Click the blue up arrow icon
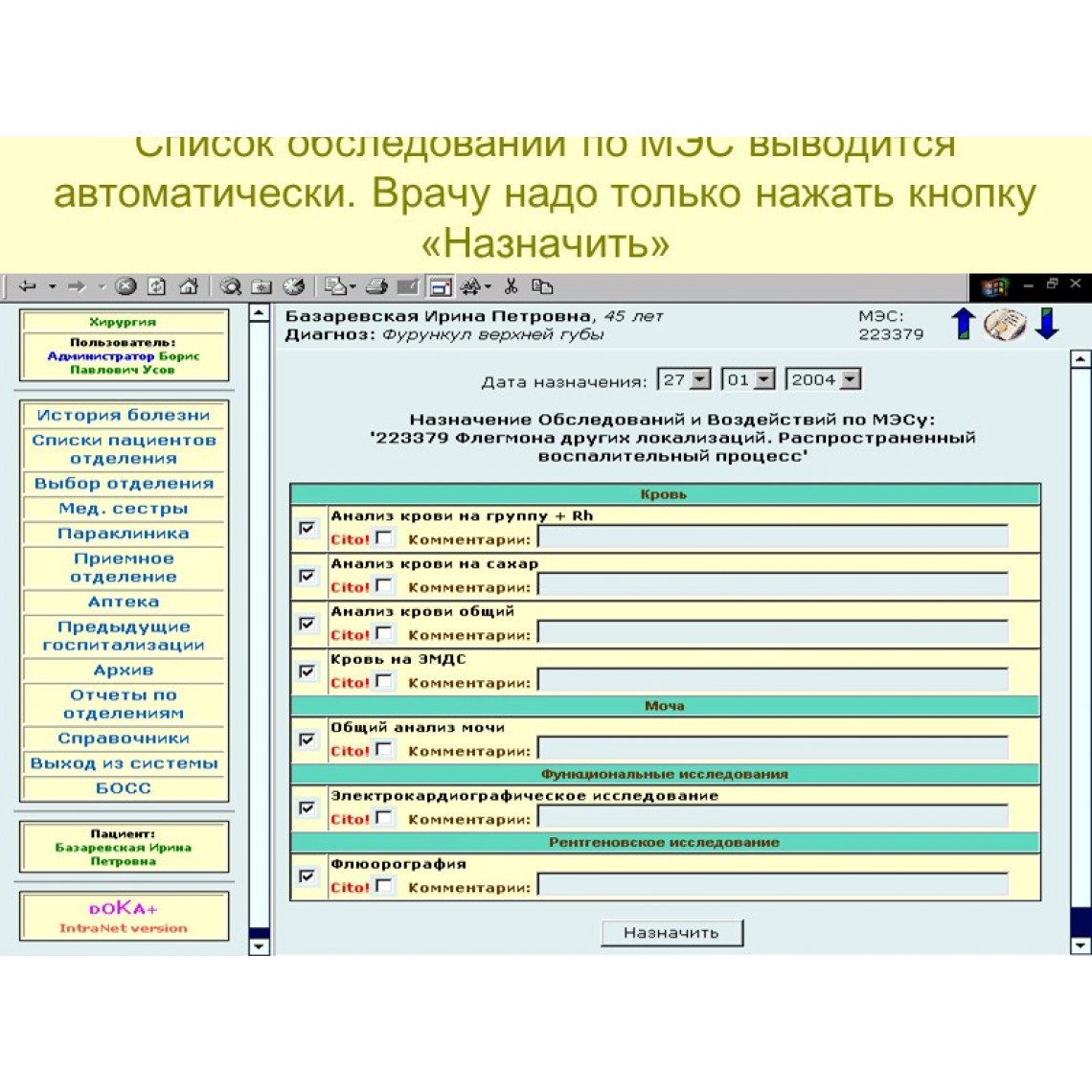The width and height of the screenshot is (1092, 1092). [x=964, y=324]
